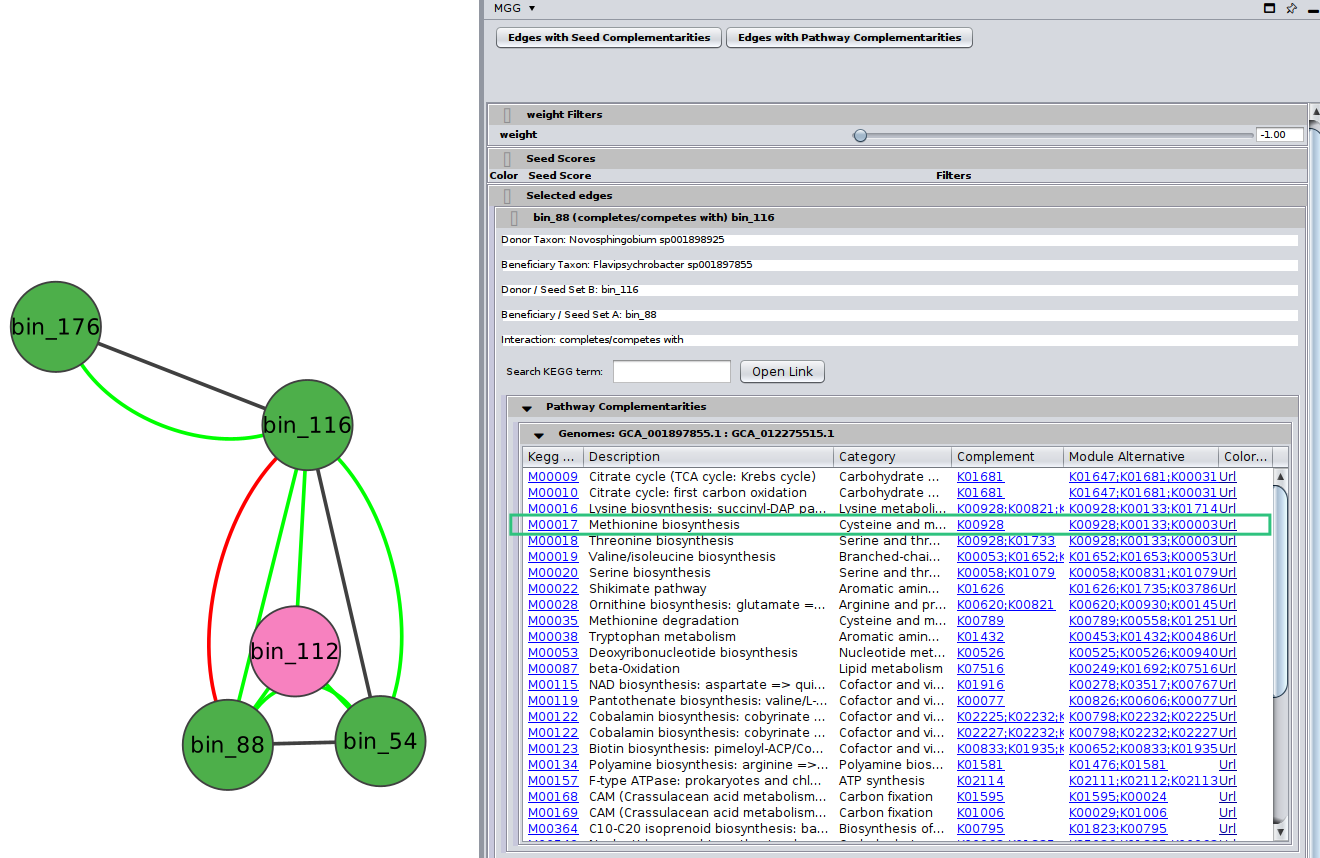This screenshot has height=858, width=1320.
Task: Float the MGG panel window
Action: (x=1270, y=8)
